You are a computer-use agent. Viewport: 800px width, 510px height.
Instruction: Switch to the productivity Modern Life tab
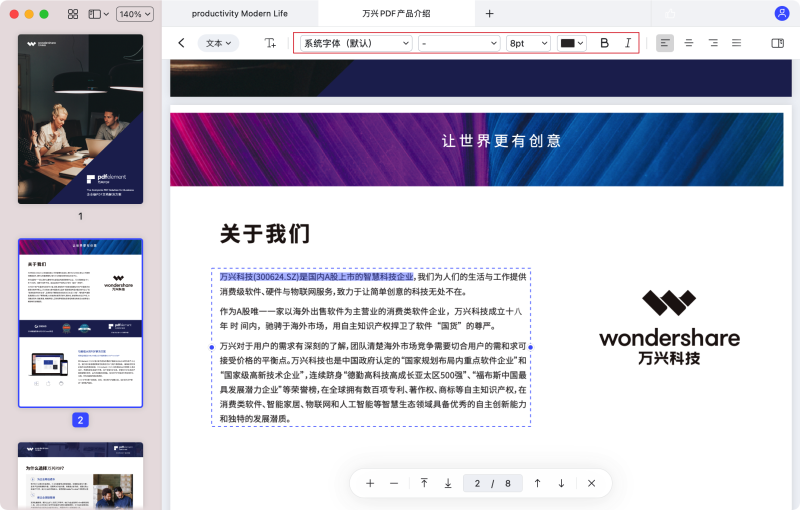tap(240, 14)
